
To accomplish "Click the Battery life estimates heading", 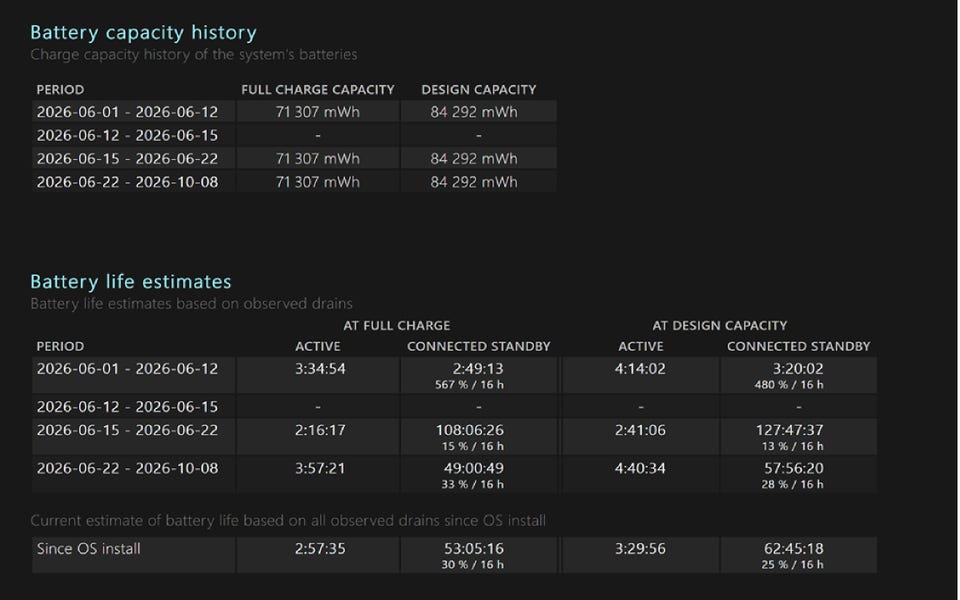I will (130, 282).
